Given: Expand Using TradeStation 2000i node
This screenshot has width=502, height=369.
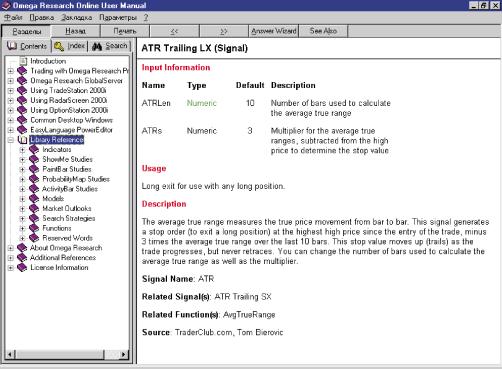Looking at the screenshot, I should click(11, 91).
